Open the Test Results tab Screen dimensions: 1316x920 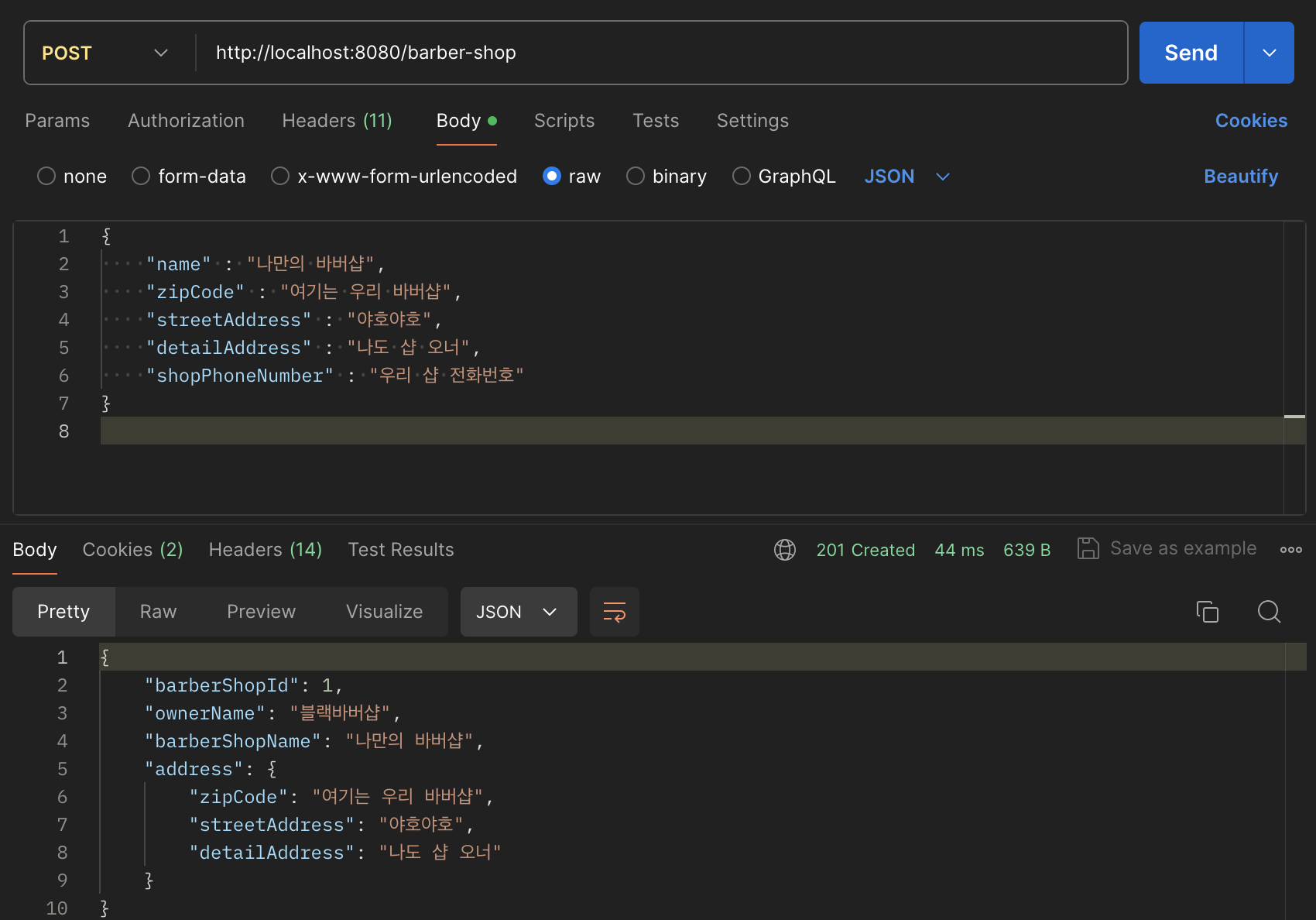(401, 550)
